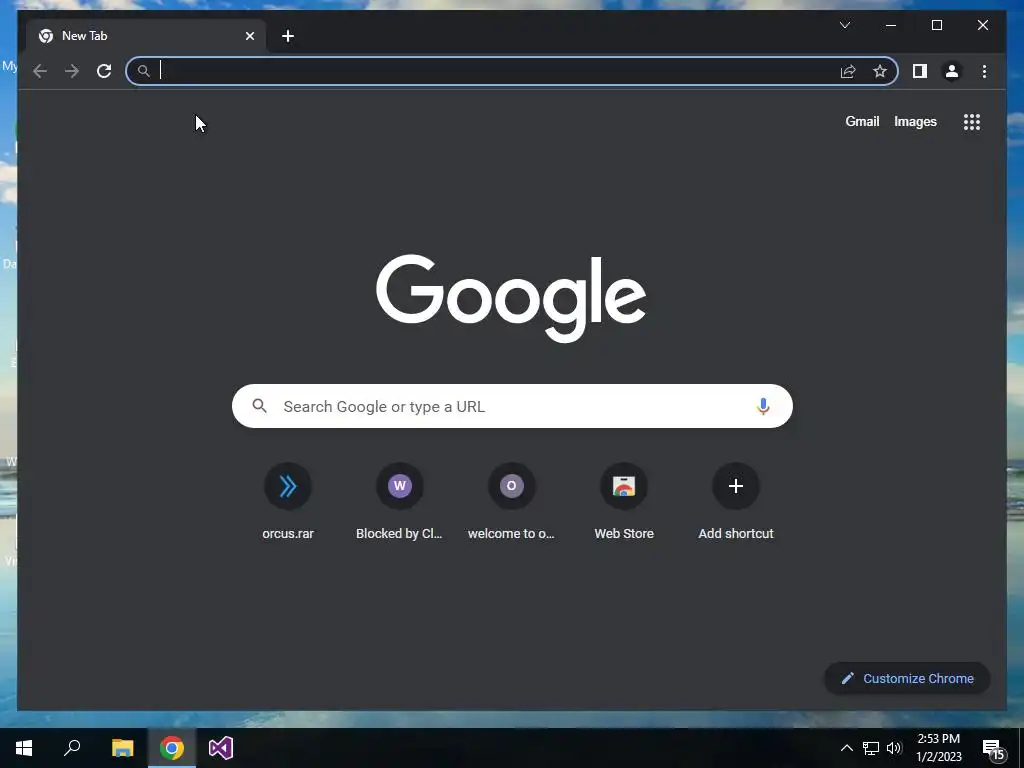
Task: Maximize the Chrome window
Action: pos(936,25)
